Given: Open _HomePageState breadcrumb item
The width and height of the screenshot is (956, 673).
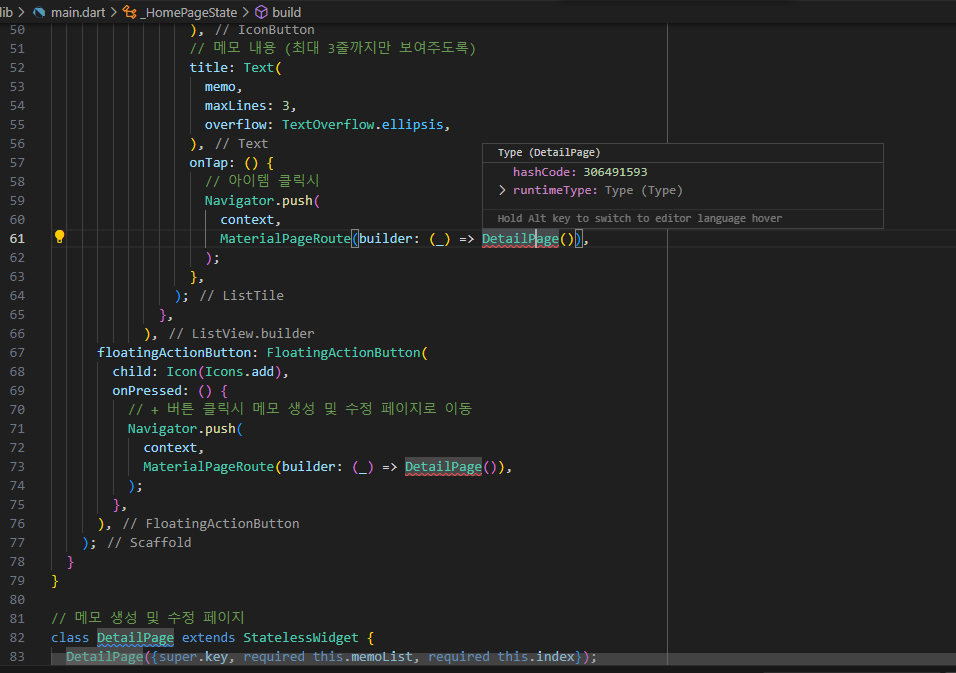Looking at the screenshot, I should [189, 12].
